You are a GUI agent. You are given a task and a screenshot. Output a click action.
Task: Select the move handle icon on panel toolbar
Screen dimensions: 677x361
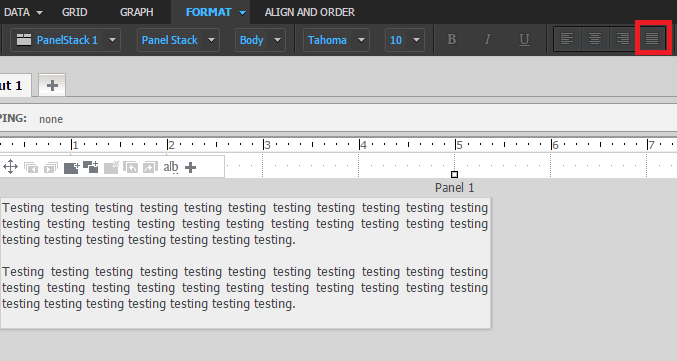coord(10,167)
